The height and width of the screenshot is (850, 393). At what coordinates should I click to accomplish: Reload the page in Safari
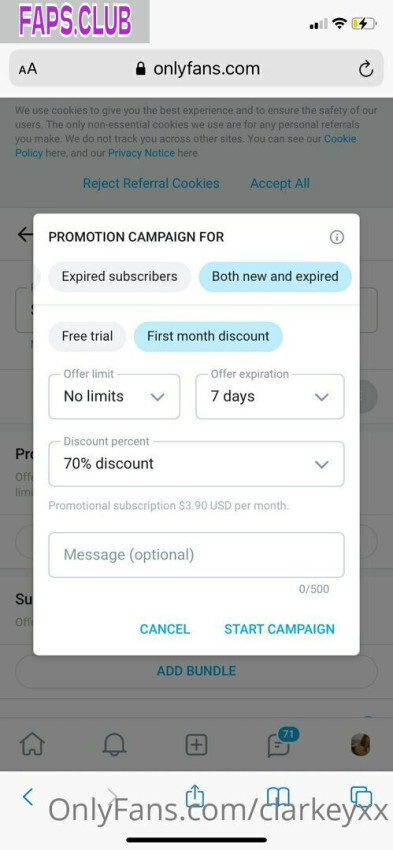point(366,69)
